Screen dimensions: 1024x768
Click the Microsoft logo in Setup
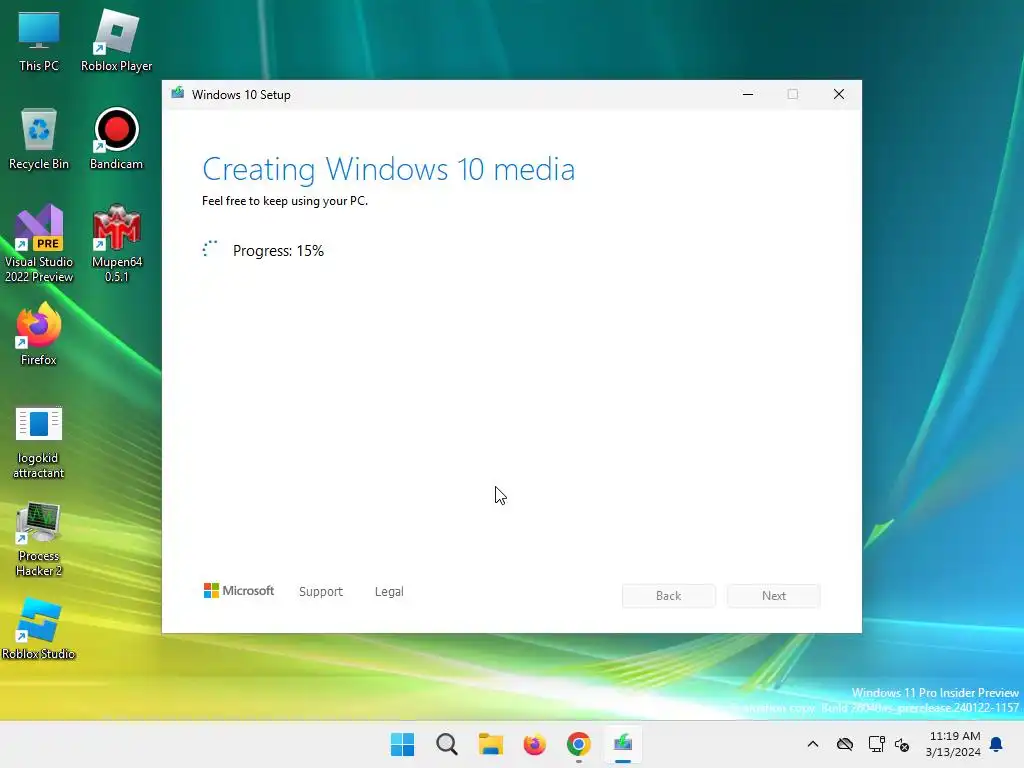point(239,590)
